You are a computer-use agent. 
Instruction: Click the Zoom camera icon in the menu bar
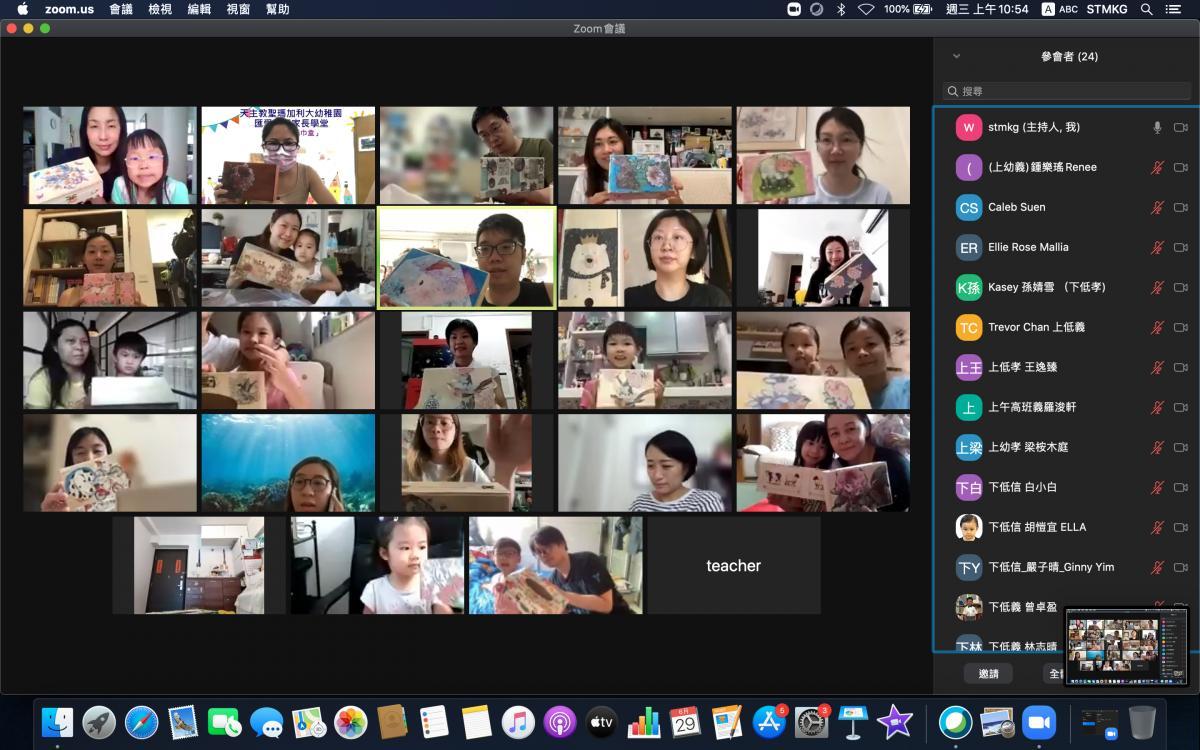tap(794, 9)
